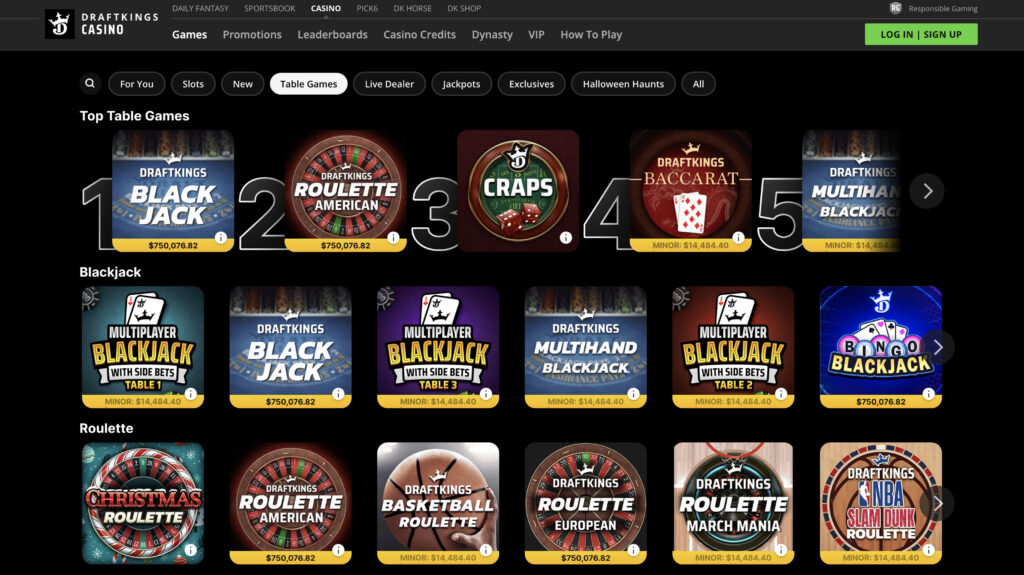Select the For You filter
This screenshot has height=575, width=1024.
click(136, 84)
